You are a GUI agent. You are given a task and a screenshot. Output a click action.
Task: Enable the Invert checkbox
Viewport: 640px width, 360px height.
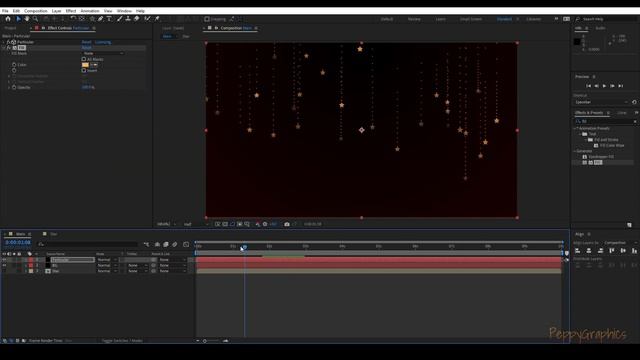tap(84, 71)
